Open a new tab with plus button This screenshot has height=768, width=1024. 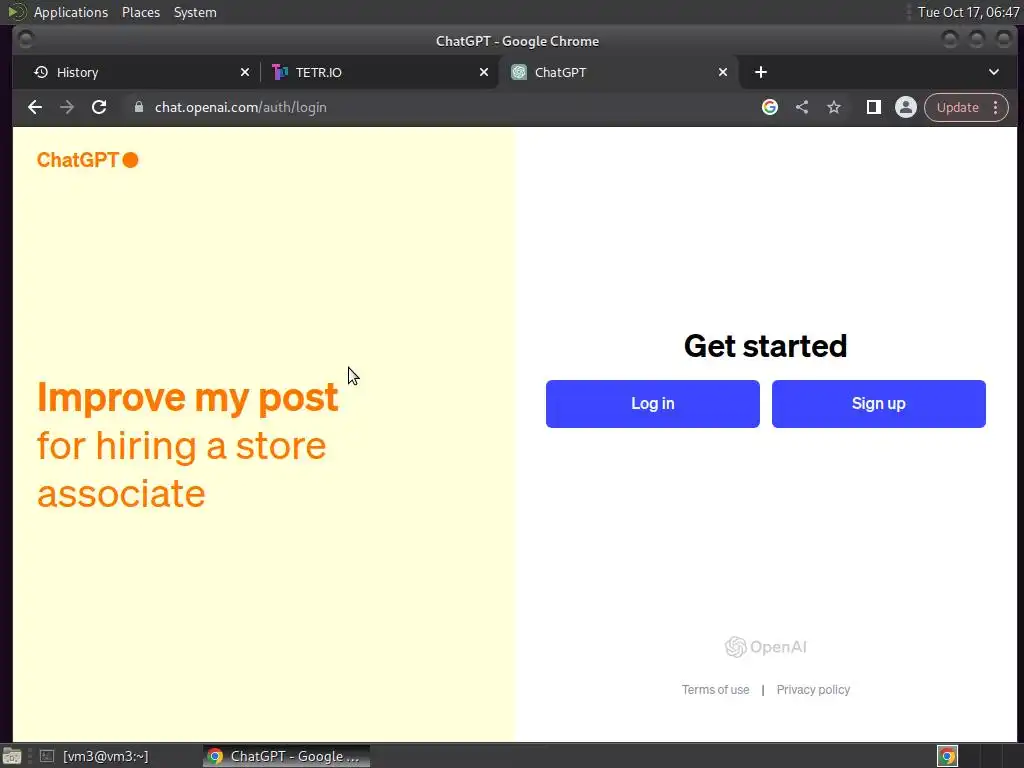(761, 72)
